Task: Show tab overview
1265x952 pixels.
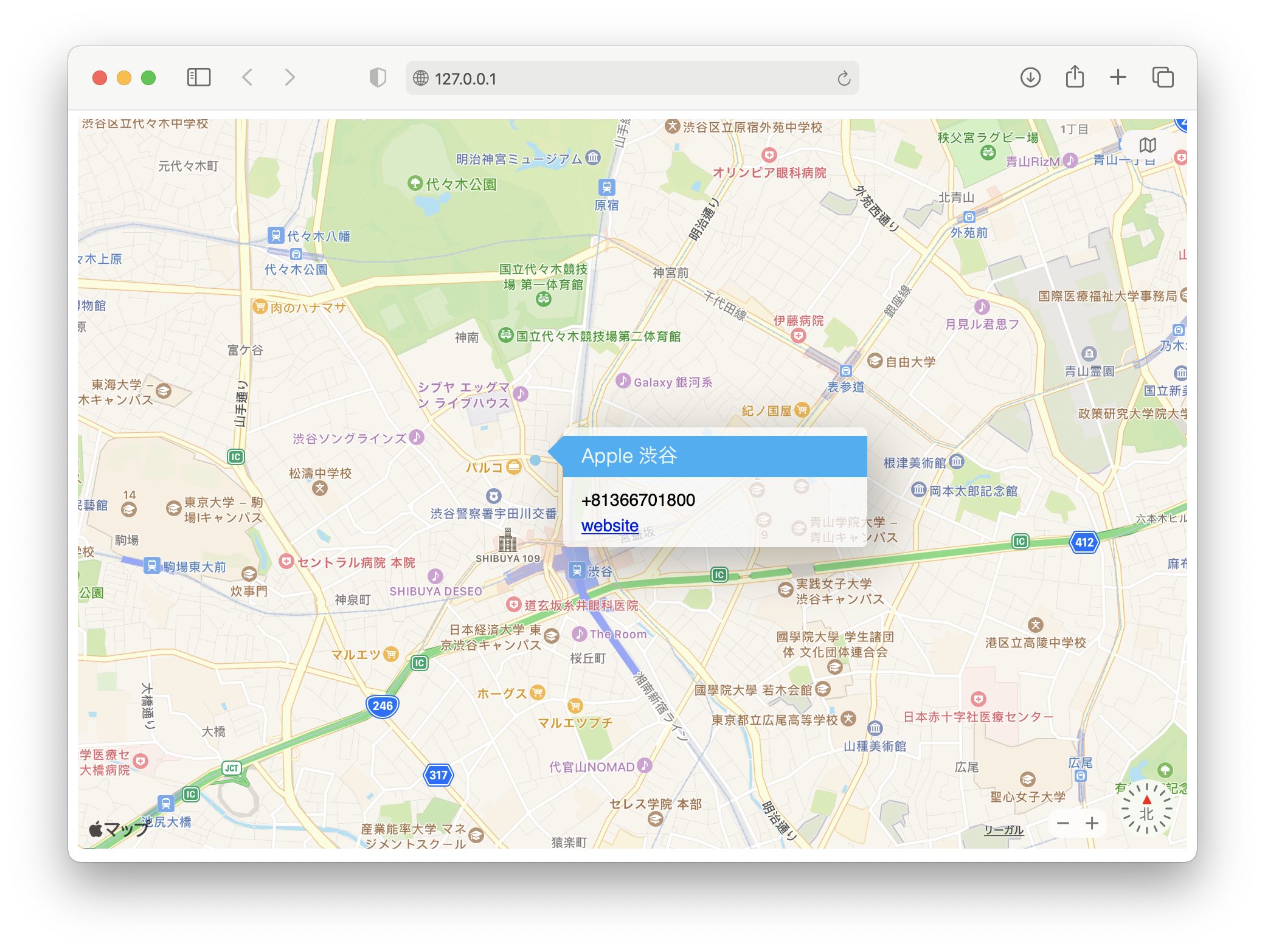Action: pyautogui.click(x=1163, y=78)
